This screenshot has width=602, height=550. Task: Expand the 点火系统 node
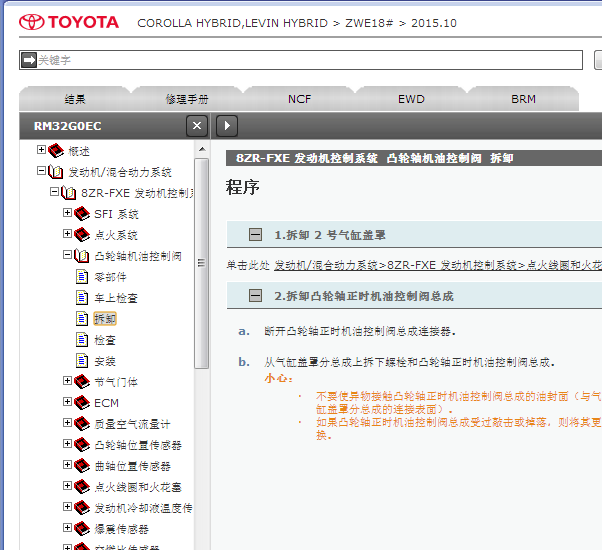tap(68, 234)
